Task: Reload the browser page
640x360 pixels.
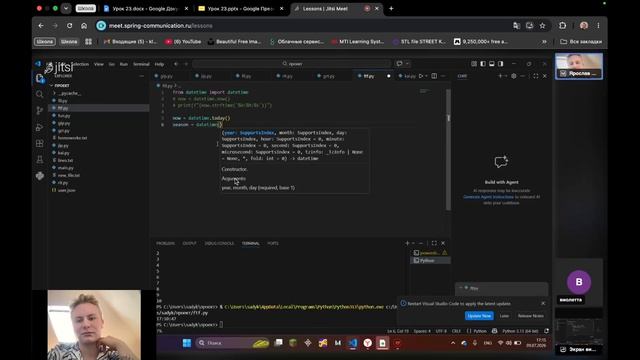Action: coord(69,26)
